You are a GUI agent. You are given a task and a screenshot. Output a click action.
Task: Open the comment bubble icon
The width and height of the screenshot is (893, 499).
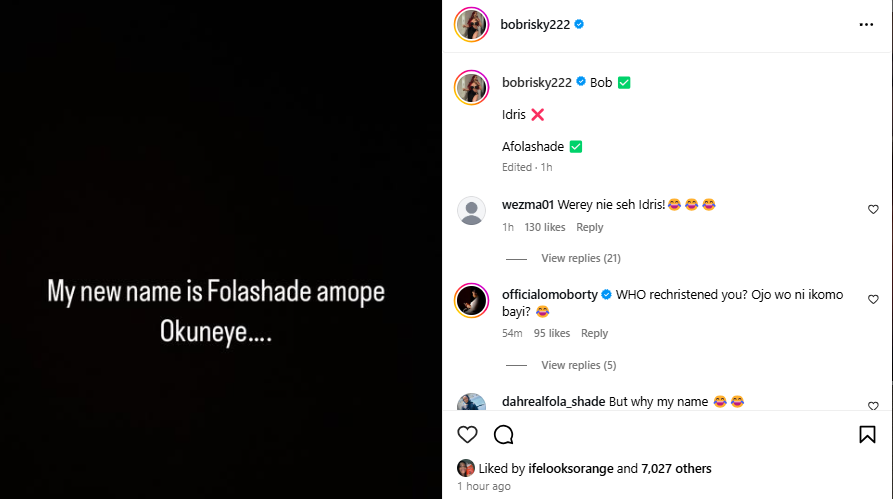click(504, 434)
